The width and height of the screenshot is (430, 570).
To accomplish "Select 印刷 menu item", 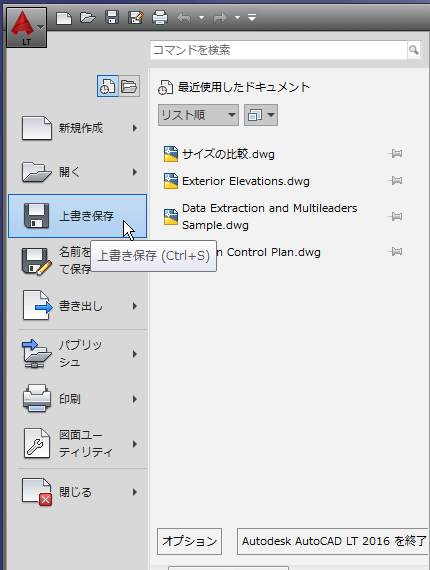I will click(77, 399).
